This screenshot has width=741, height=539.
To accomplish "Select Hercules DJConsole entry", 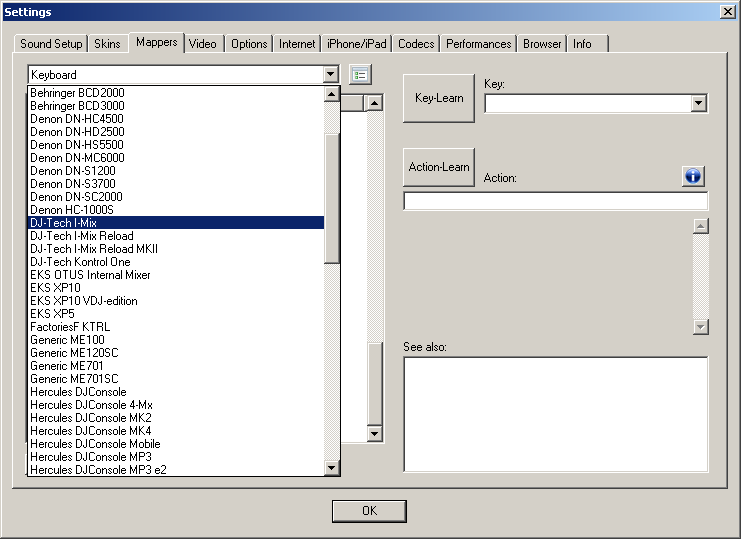I will coord(176,392).
